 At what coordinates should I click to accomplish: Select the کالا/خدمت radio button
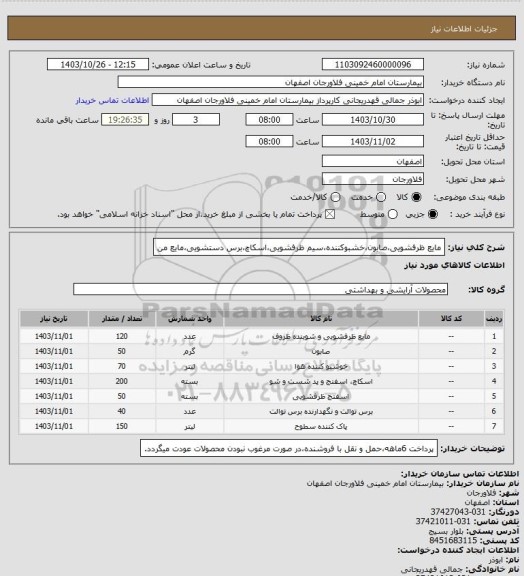(x=335, y=197)
